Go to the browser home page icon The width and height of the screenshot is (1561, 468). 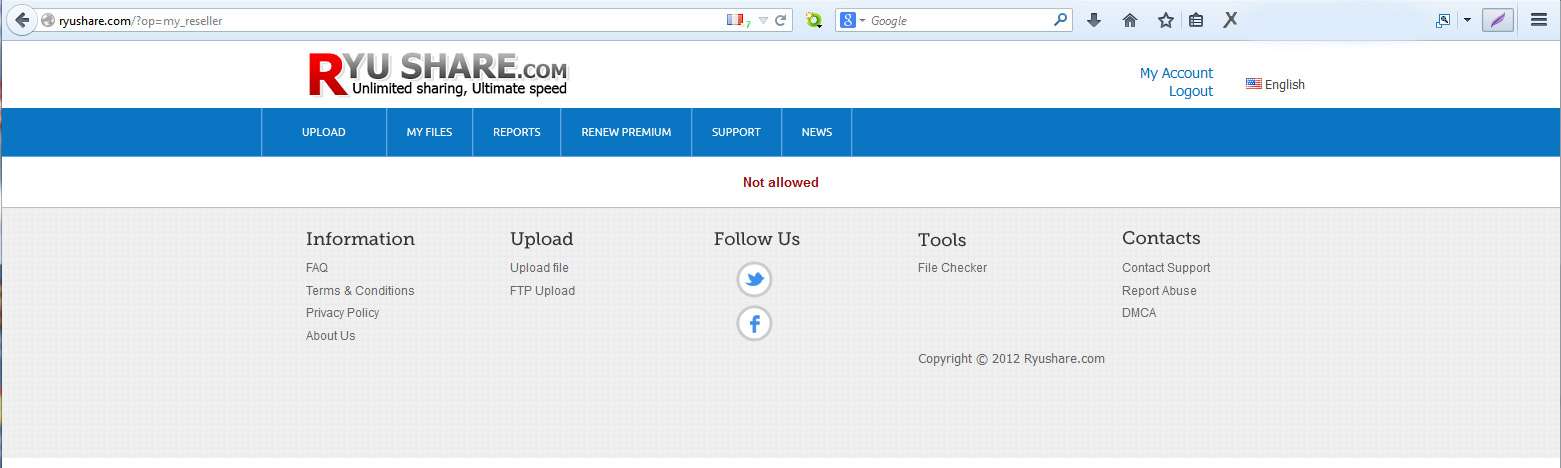click(1130, 20)
